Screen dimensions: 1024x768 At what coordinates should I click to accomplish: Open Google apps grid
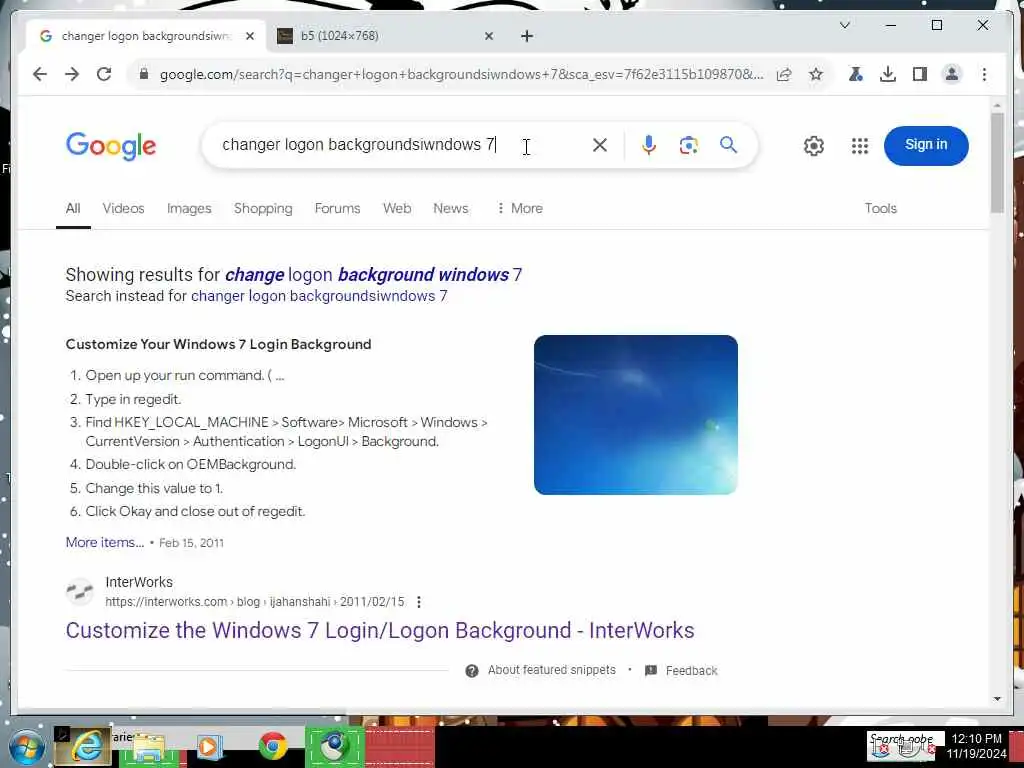[859, 146]
